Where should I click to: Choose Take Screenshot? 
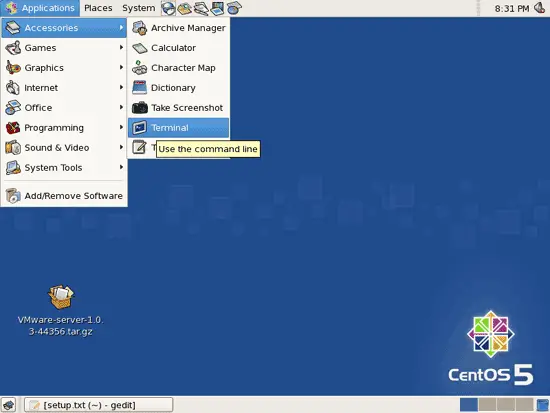pyautogui.click(x=179, y=108)
